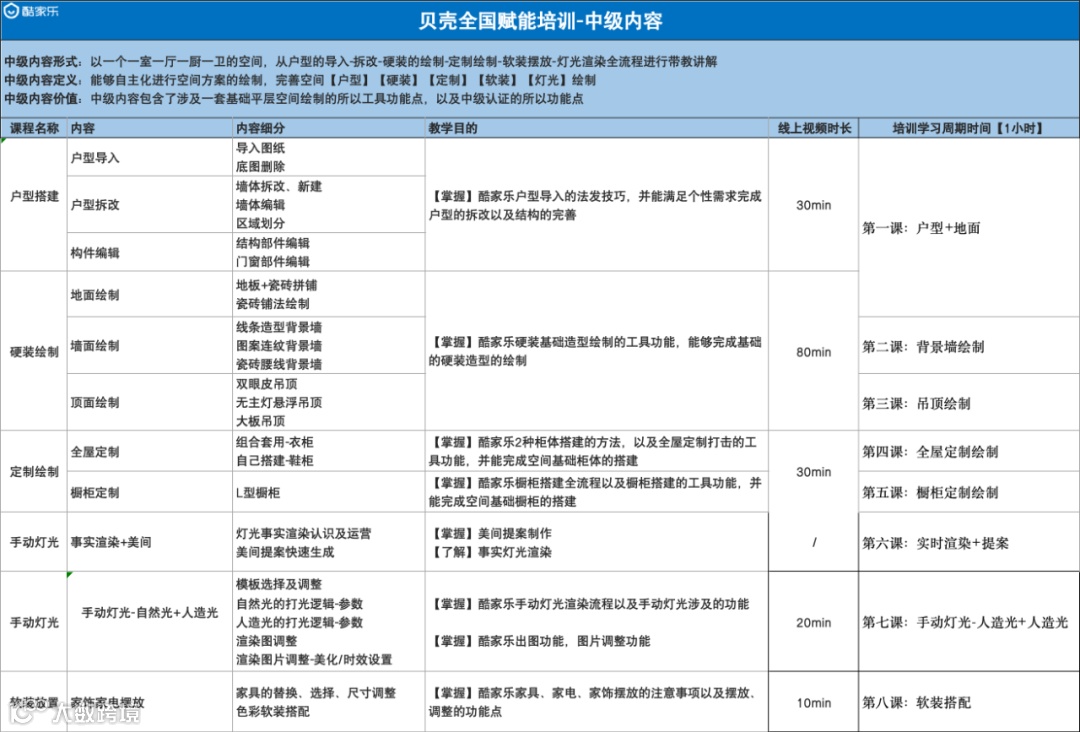Click the 20min duration cell
This screenshot has width=1080, height=732.
click(x=813, y=623)
